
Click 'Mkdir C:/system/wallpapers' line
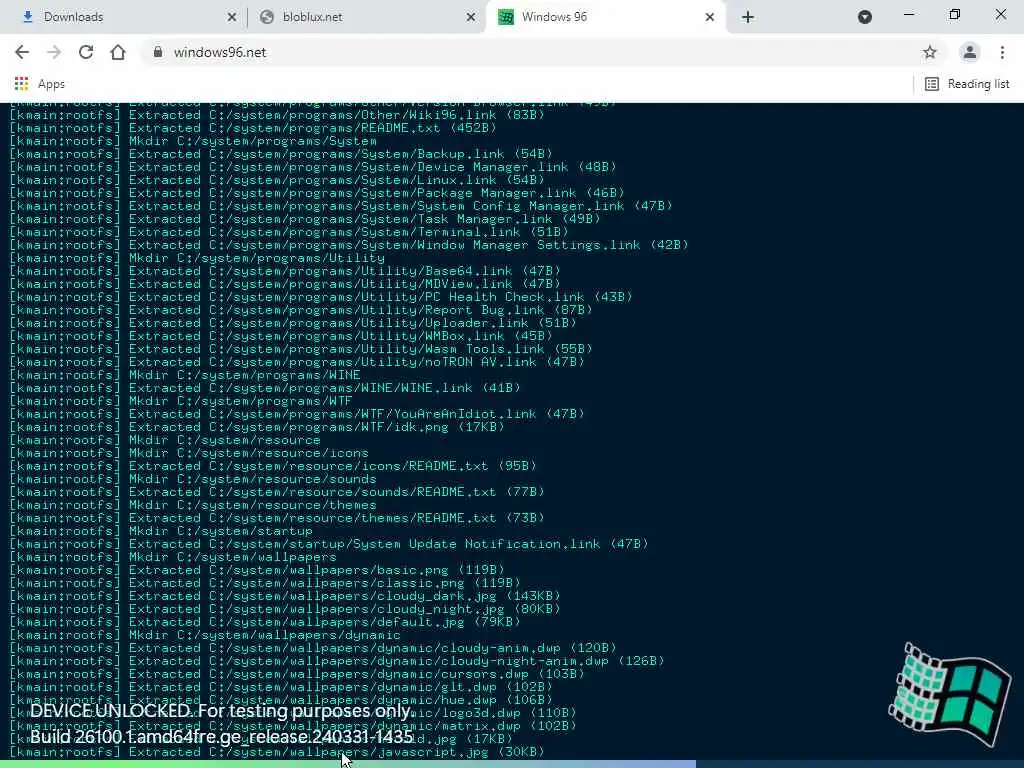(173, 557)
